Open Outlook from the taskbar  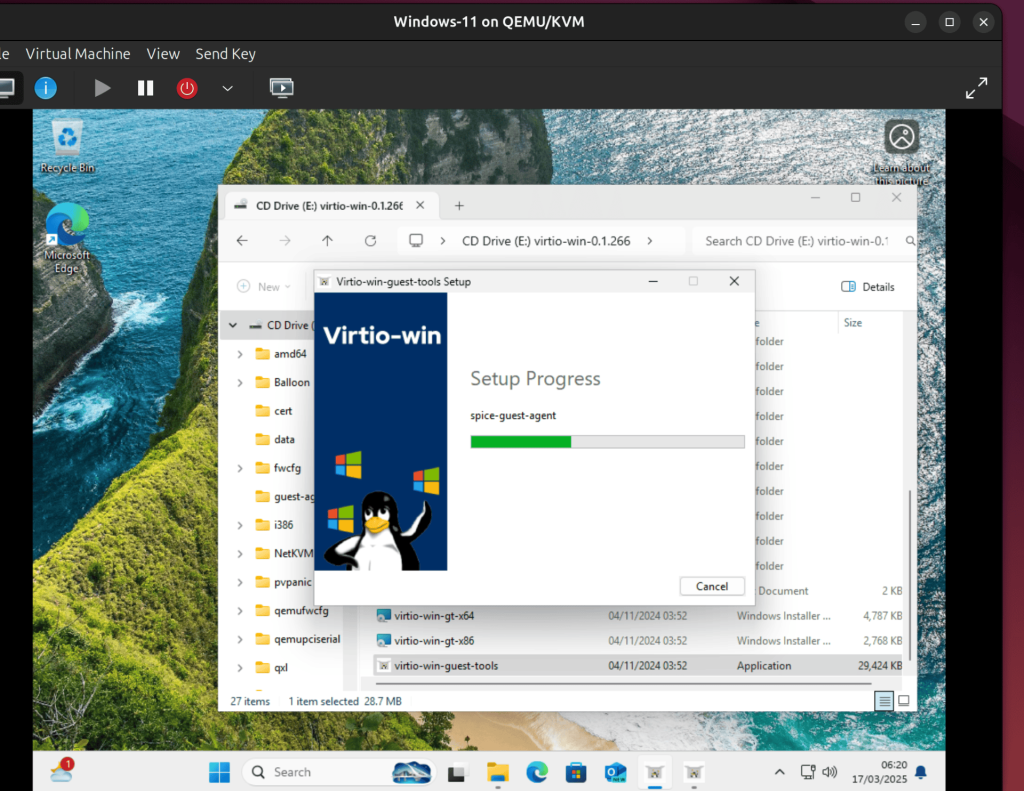click(615, 771)
